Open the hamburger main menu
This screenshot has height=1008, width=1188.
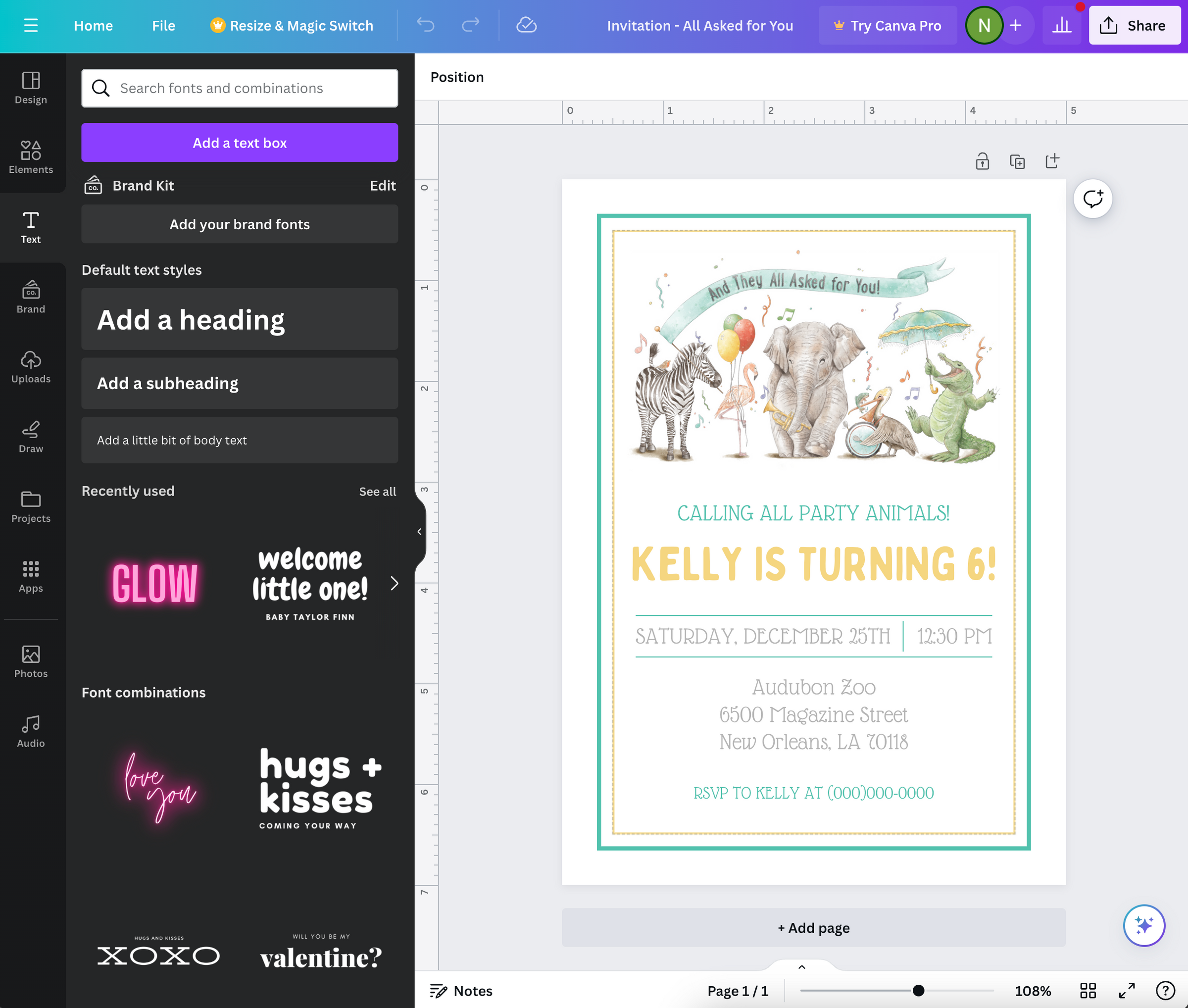point(31,26)
